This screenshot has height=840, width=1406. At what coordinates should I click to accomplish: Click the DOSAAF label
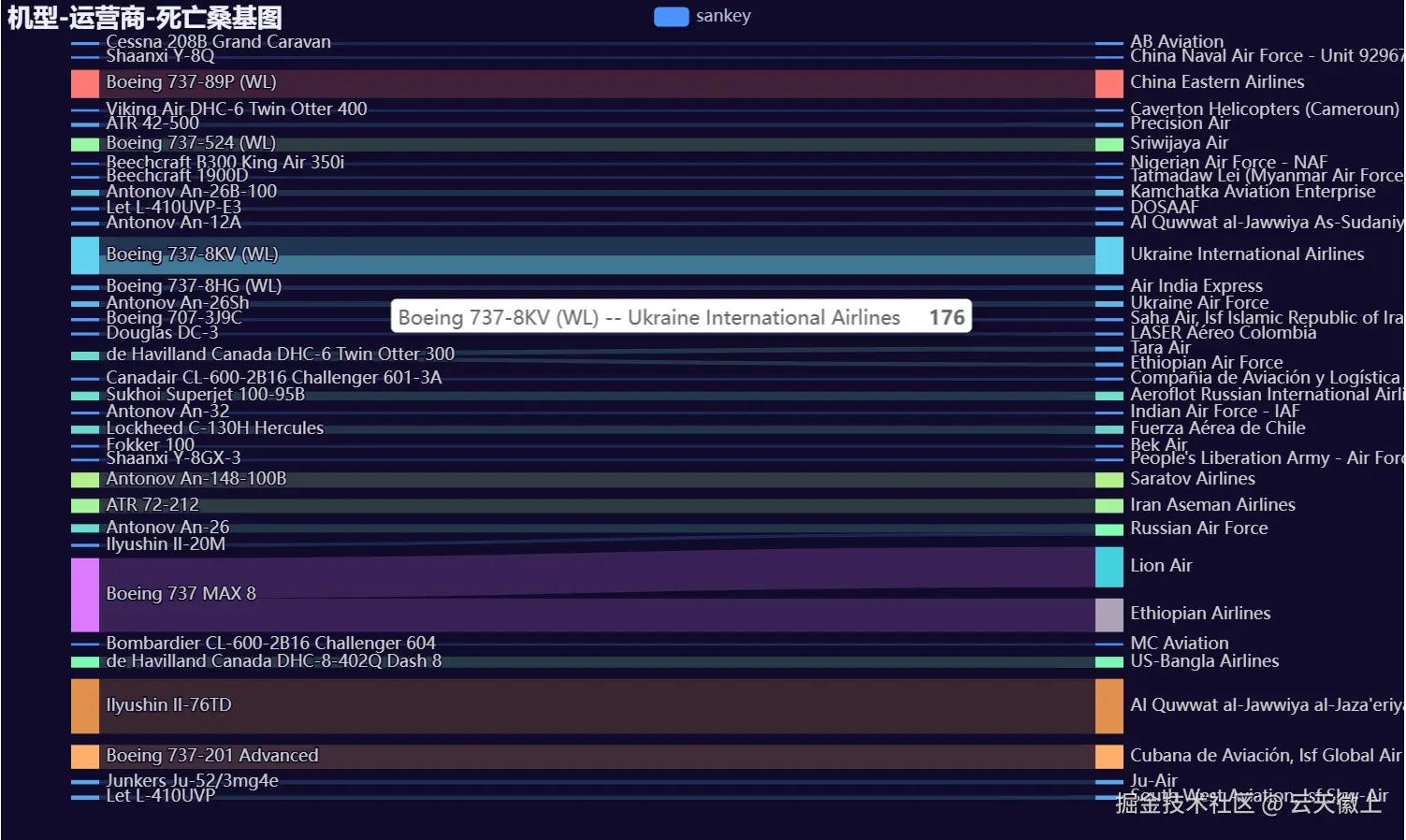point(1165,208)
